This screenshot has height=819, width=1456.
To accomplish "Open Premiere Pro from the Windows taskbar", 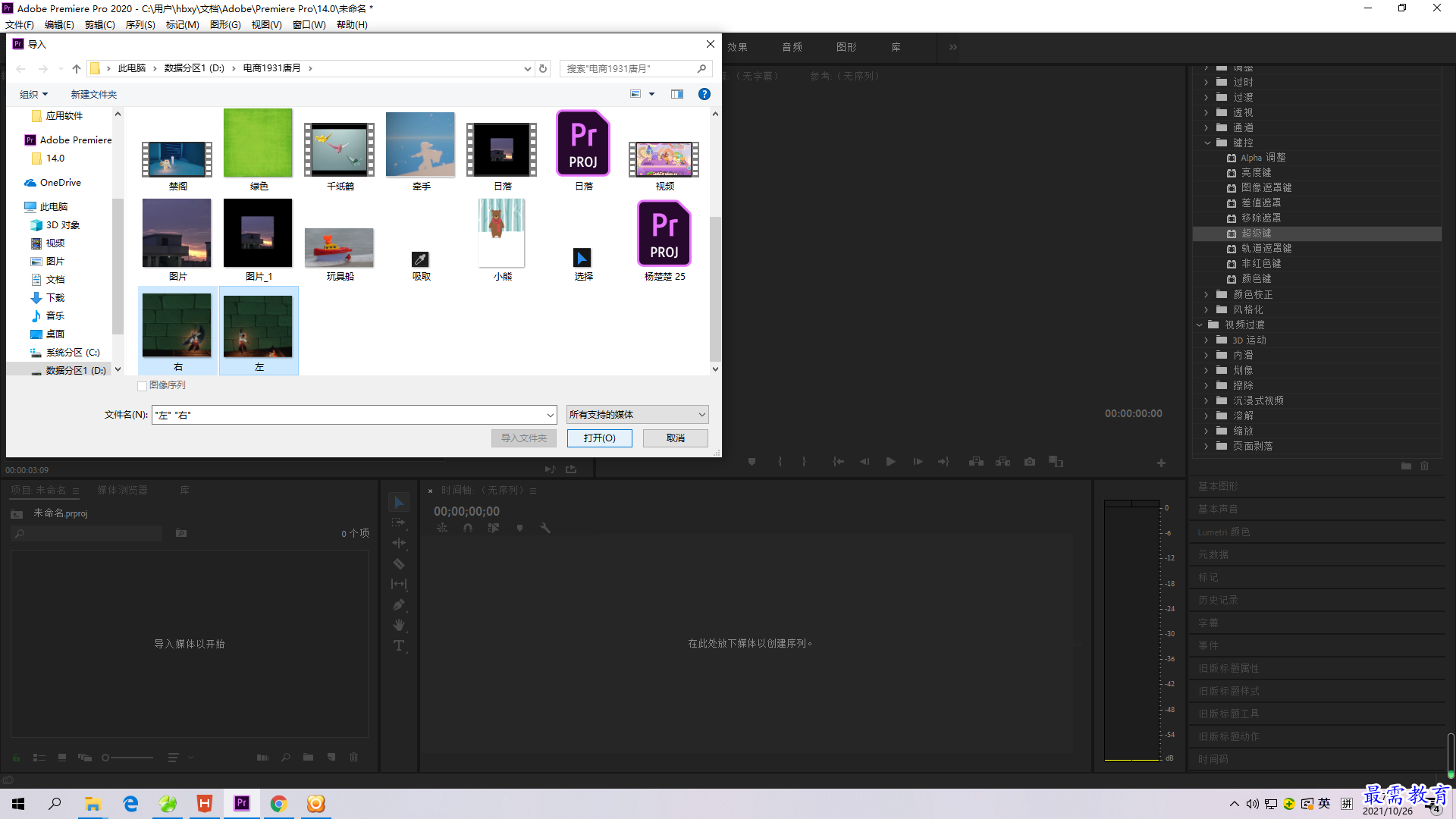I will pos(242,803).
